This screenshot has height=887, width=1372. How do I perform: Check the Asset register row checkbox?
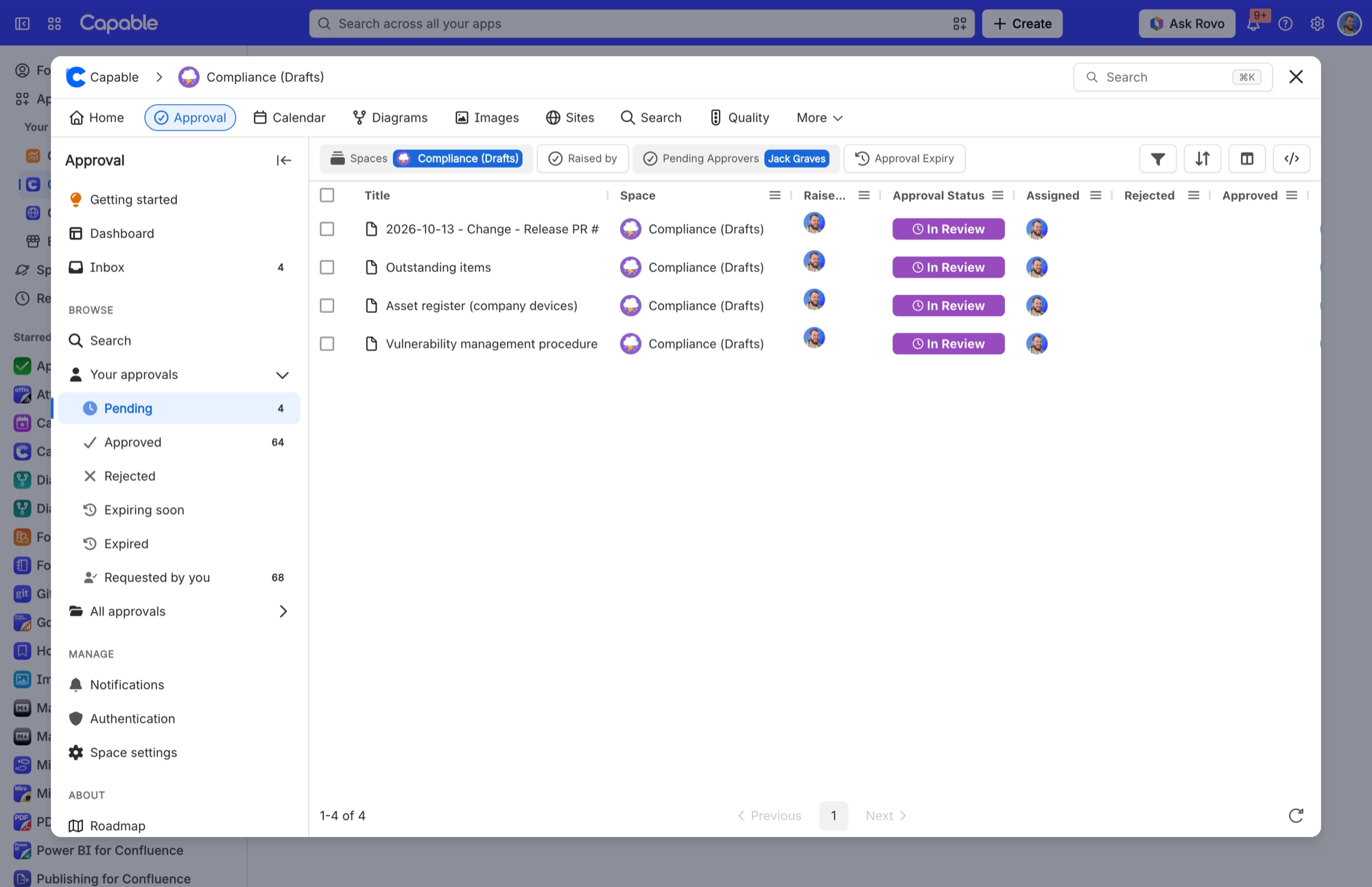point(327,306)
